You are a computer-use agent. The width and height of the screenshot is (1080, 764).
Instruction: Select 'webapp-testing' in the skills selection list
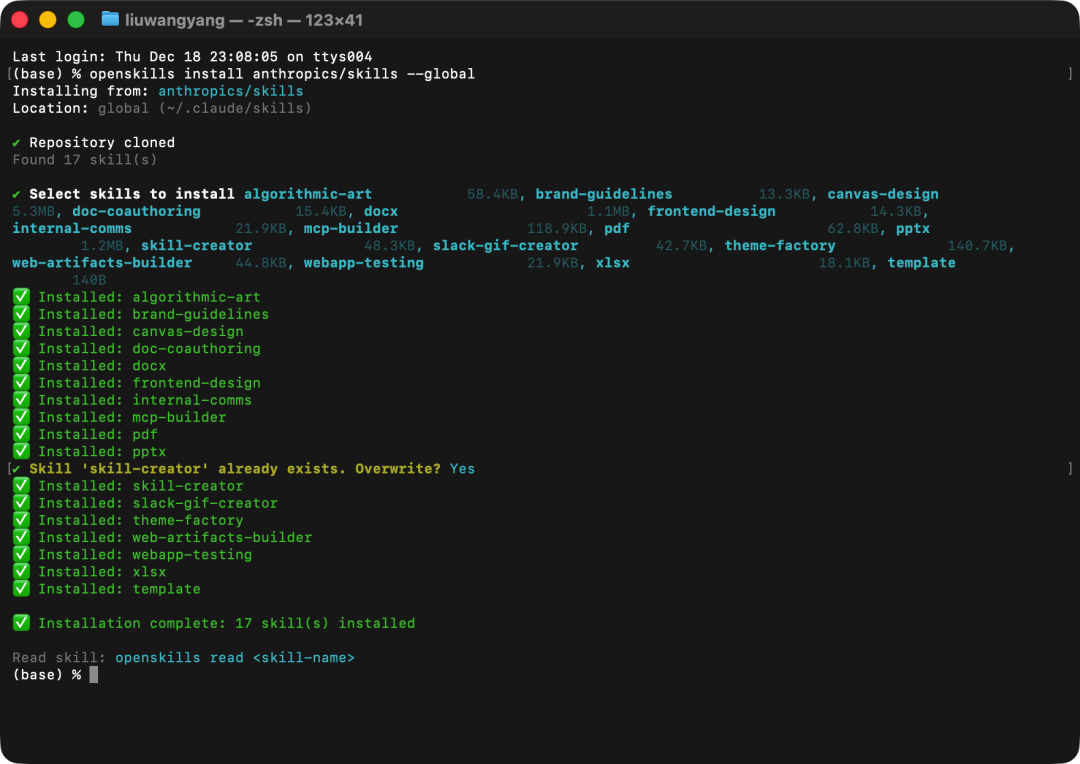click(363, 263)
